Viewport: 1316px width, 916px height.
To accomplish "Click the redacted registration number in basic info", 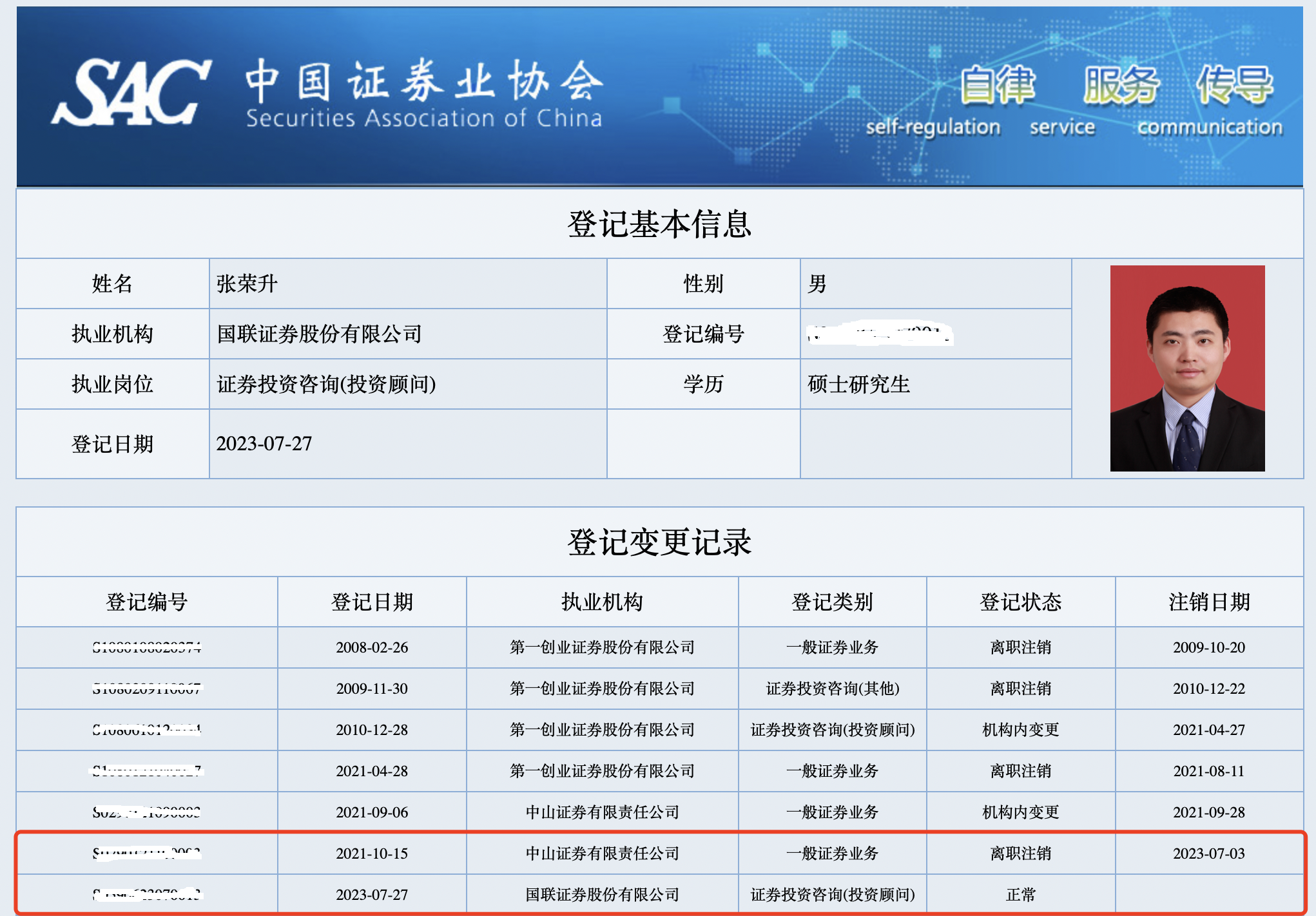I will (880, 334).
